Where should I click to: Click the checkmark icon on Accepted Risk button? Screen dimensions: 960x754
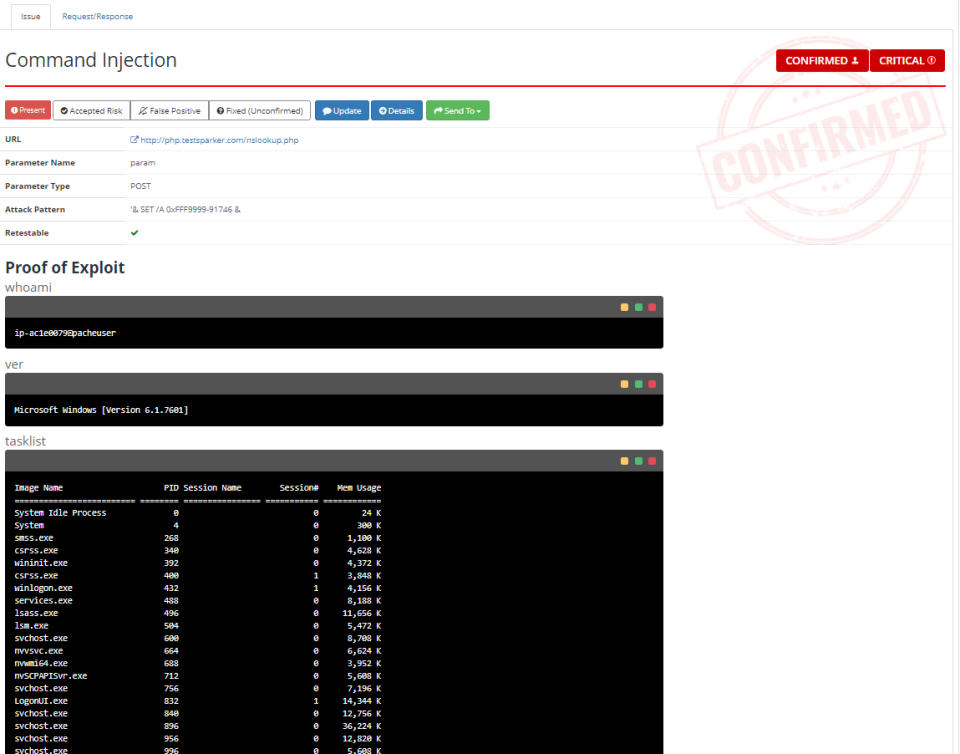coord(63,110)
